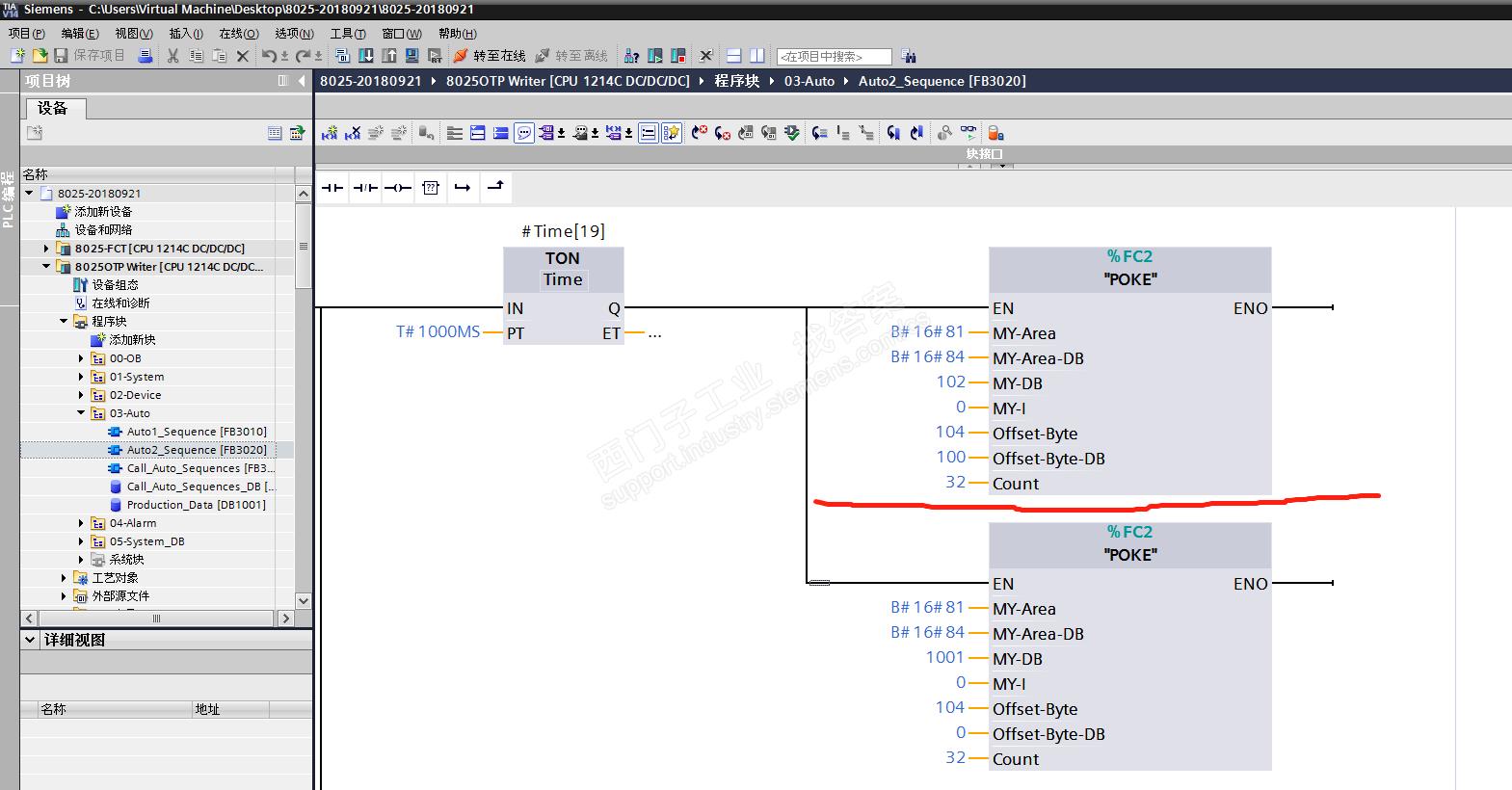Click the project search input field
This screenshot has width=1512, height=790.
tap(835, 56)
